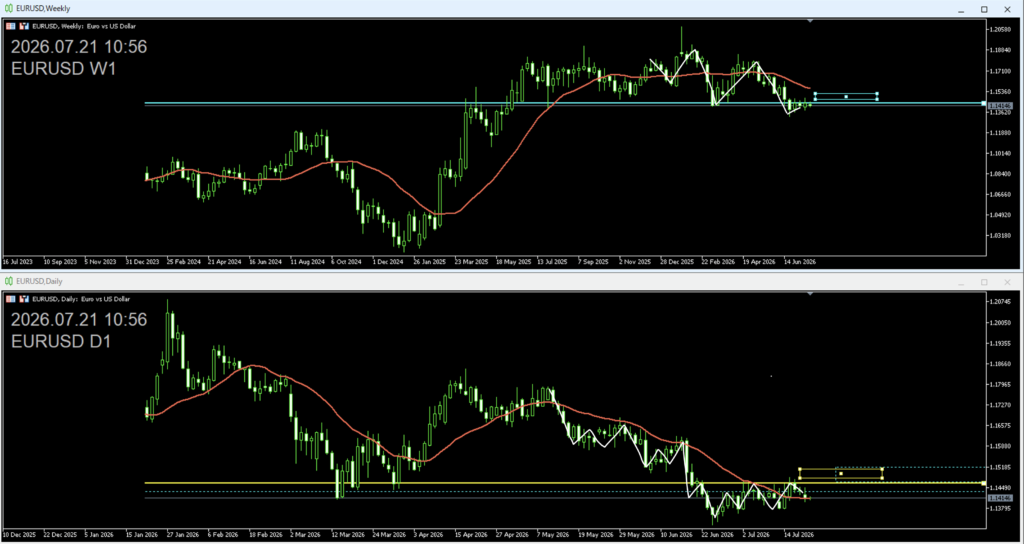Click 14 Jul 2026 date on Daily axis
Image resolution: width=1024 pixels, height=544 pixels.
[799, 534]
